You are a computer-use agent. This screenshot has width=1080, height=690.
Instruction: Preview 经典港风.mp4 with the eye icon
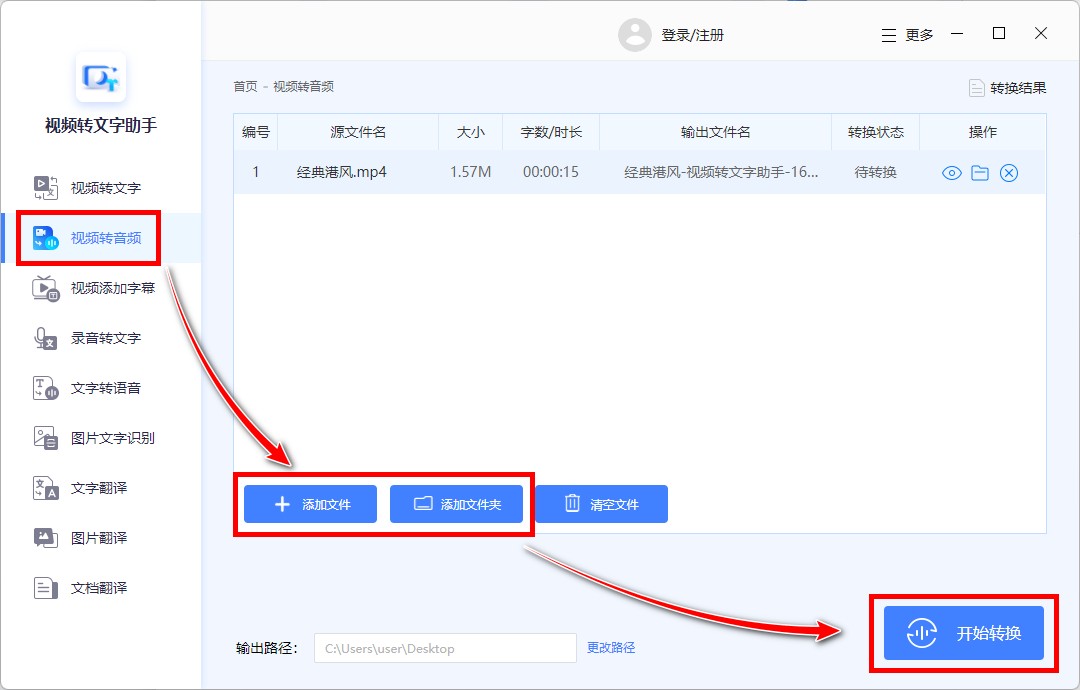click(x=950, y=172)
